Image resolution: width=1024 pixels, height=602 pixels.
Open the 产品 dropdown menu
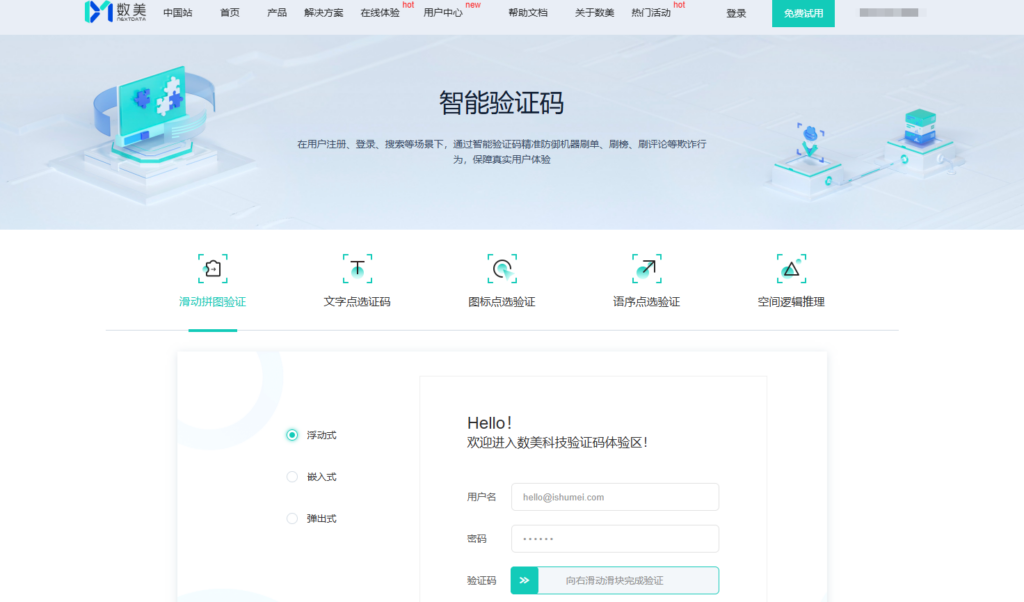tap(277, 13)
